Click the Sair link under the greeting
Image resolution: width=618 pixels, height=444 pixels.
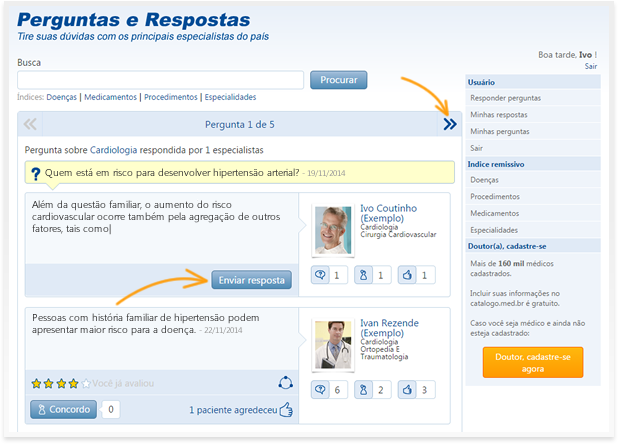point(591,66)
